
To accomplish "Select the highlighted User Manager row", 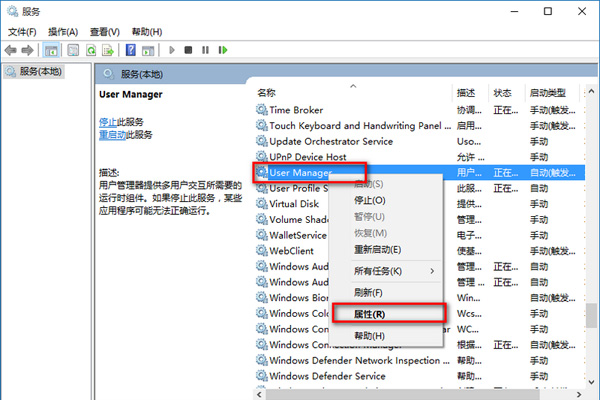I will (419, 173).
